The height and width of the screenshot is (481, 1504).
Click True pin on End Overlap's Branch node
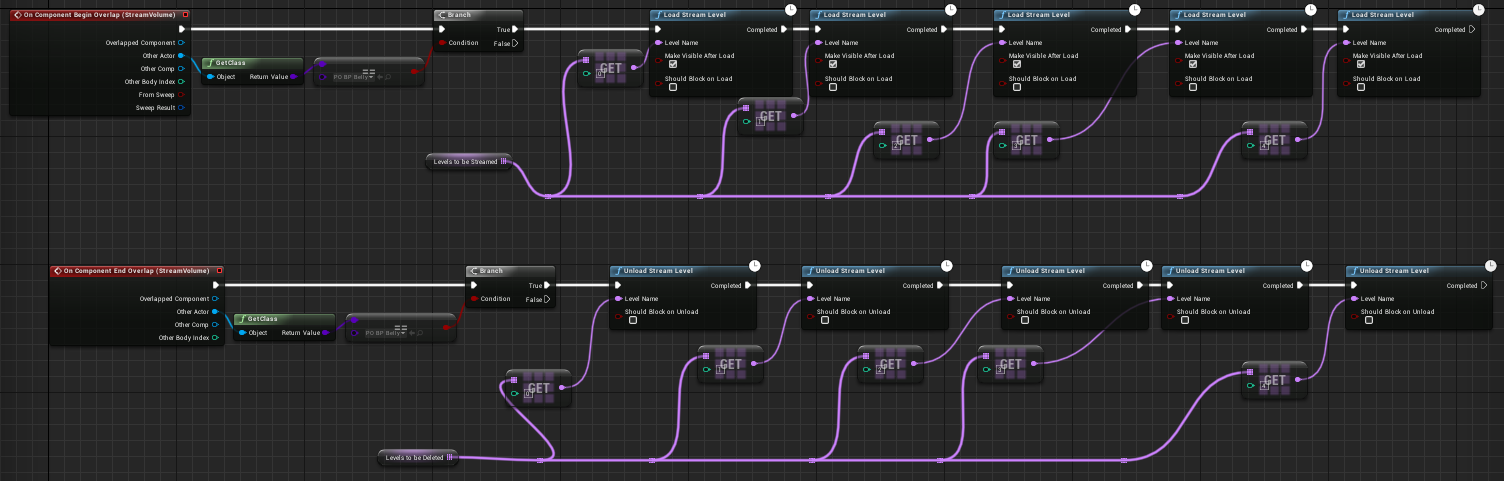point(547,285)
